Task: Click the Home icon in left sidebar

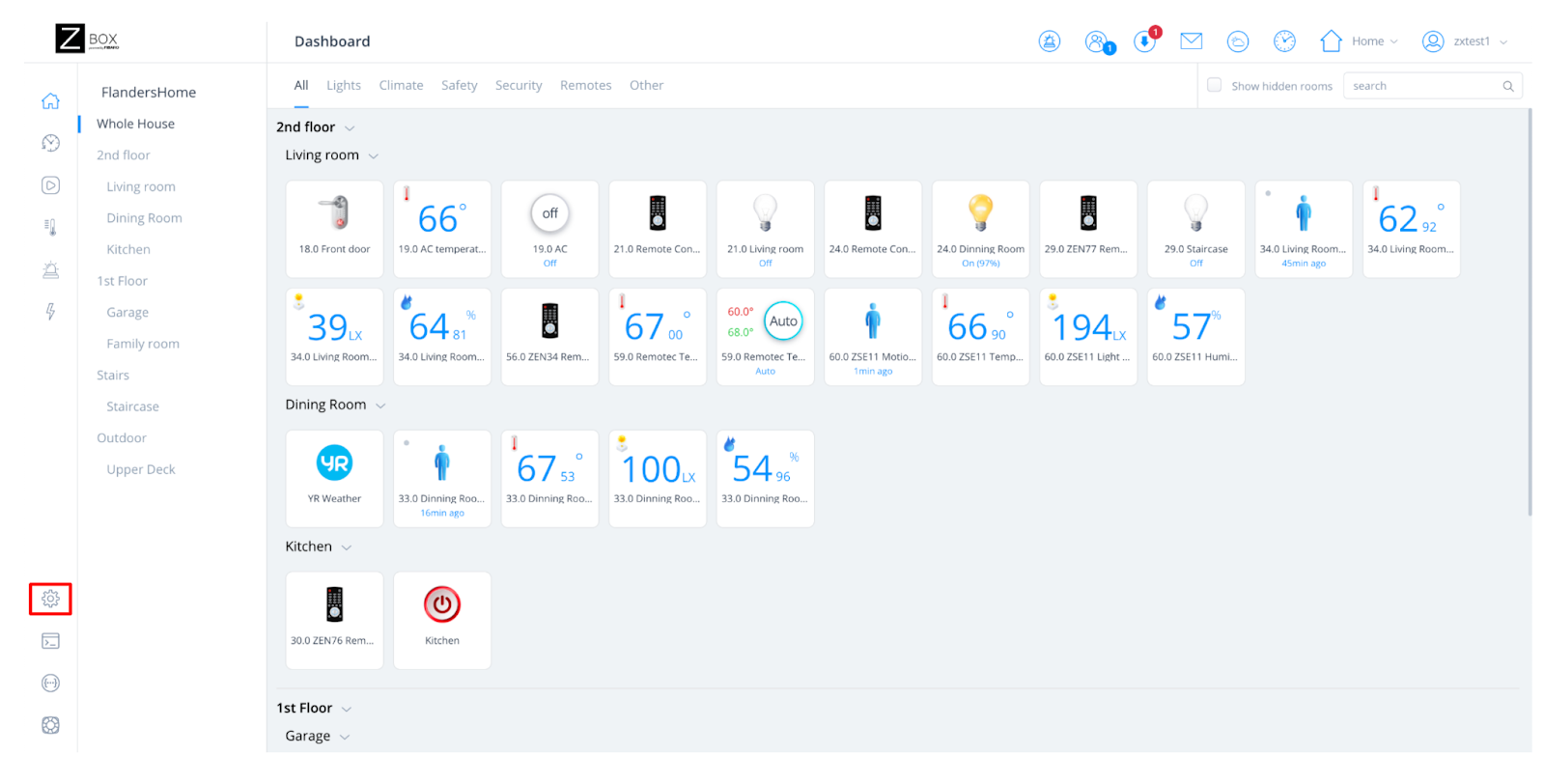Action: pos(50,101)
